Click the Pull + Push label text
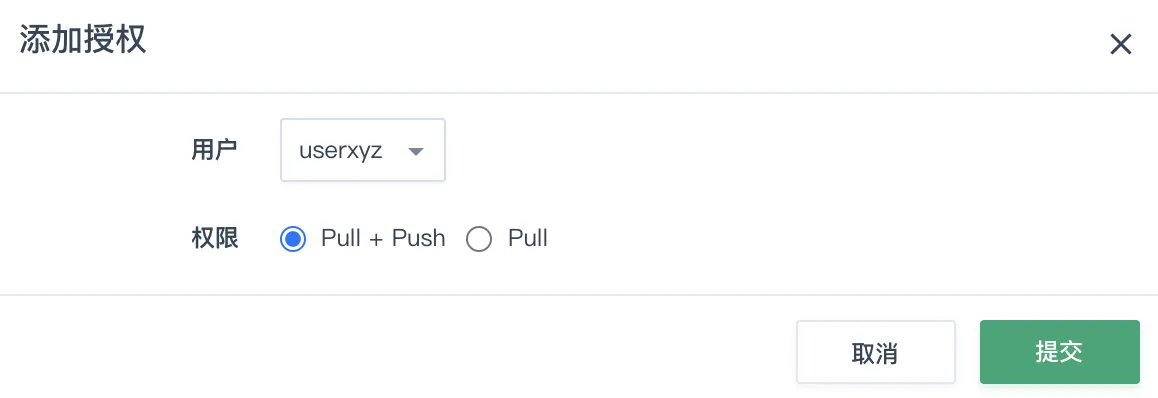Viewport: 1158px width, 398px height. (383, 239)
